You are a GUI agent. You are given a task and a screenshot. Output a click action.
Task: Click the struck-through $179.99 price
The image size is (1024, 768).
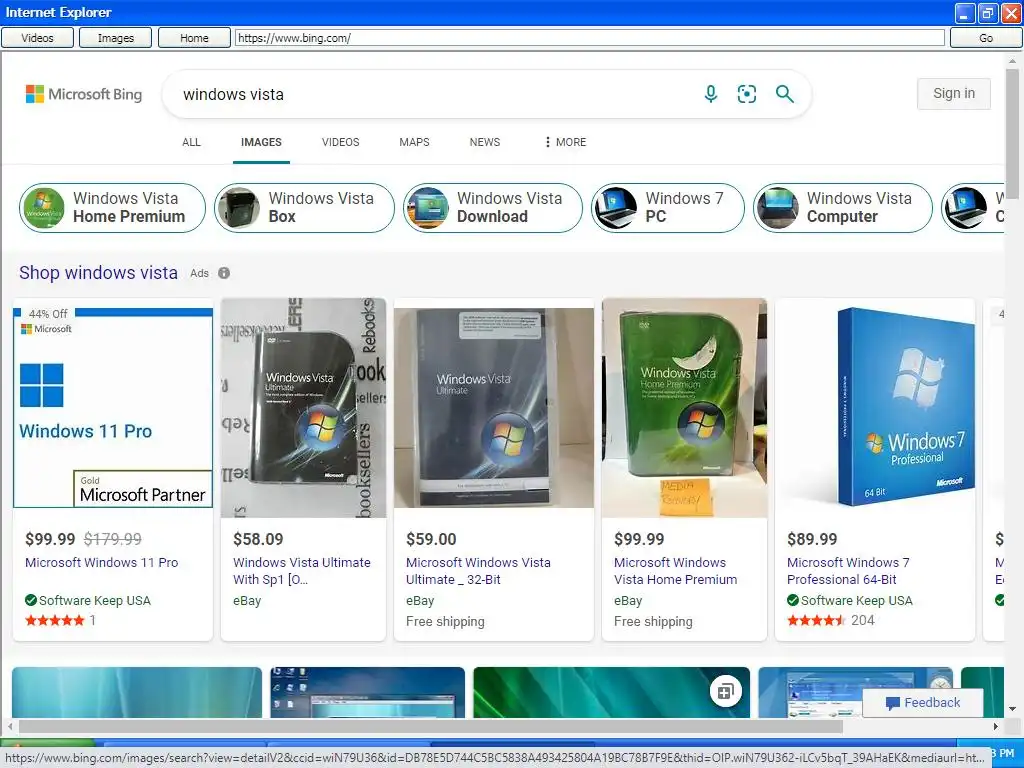click(112, 539)
